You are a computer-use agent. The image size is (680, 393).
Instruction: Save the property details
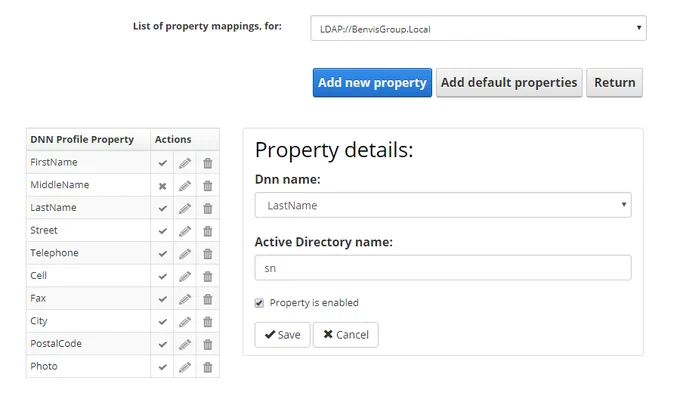point(282,335)
